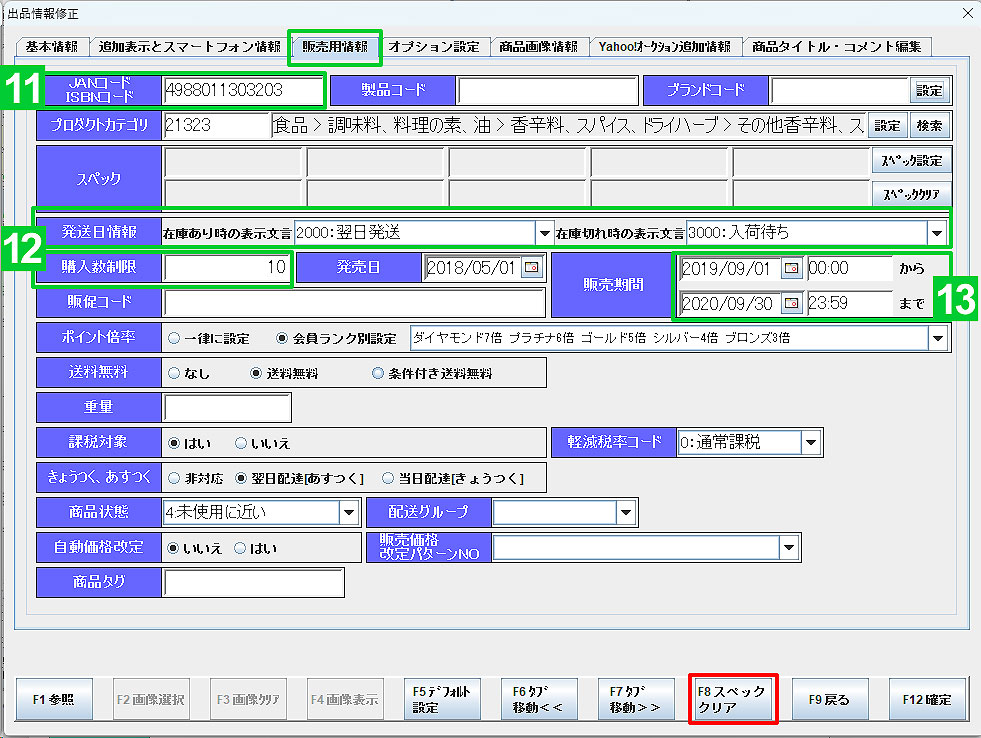Screen dimensions: 981x738
Task: Expand 商品状態 dropdown list
Action: click(349, 513)
